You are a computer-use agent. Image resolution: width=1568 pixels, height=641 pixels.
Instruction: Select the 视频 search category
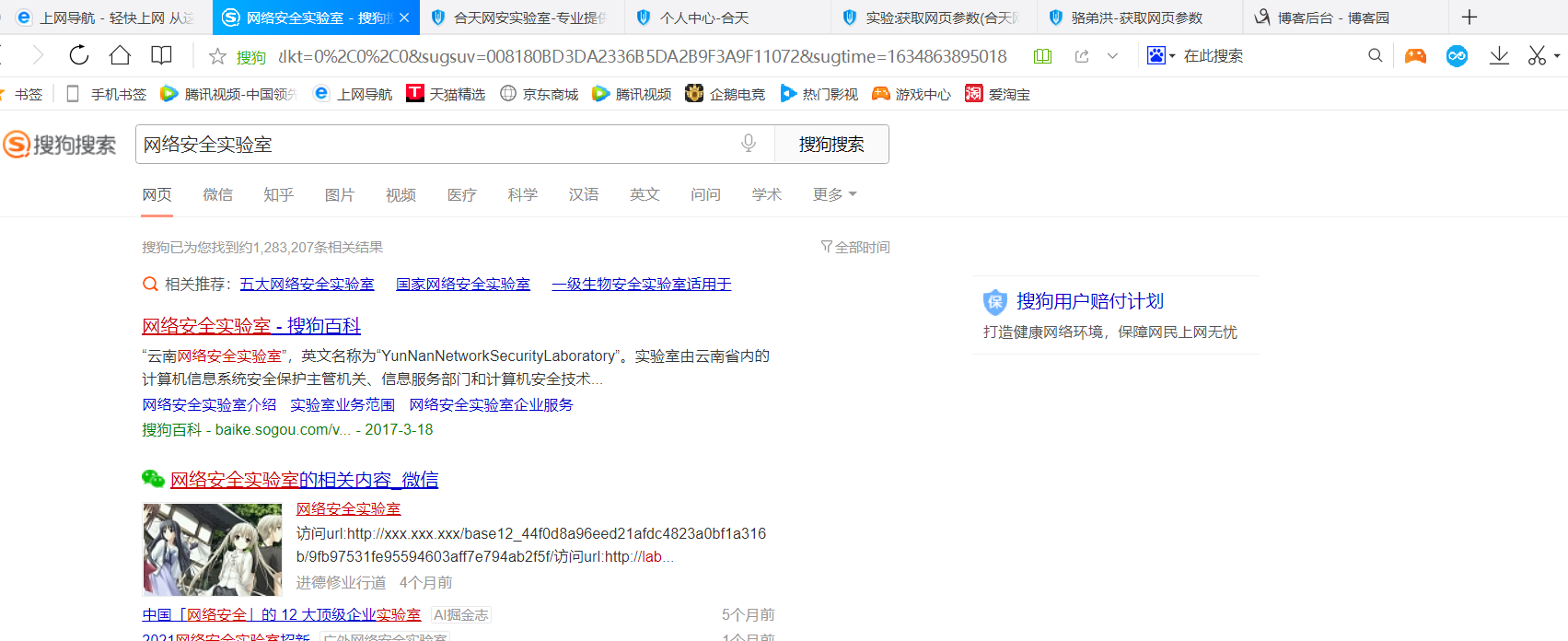401,194
